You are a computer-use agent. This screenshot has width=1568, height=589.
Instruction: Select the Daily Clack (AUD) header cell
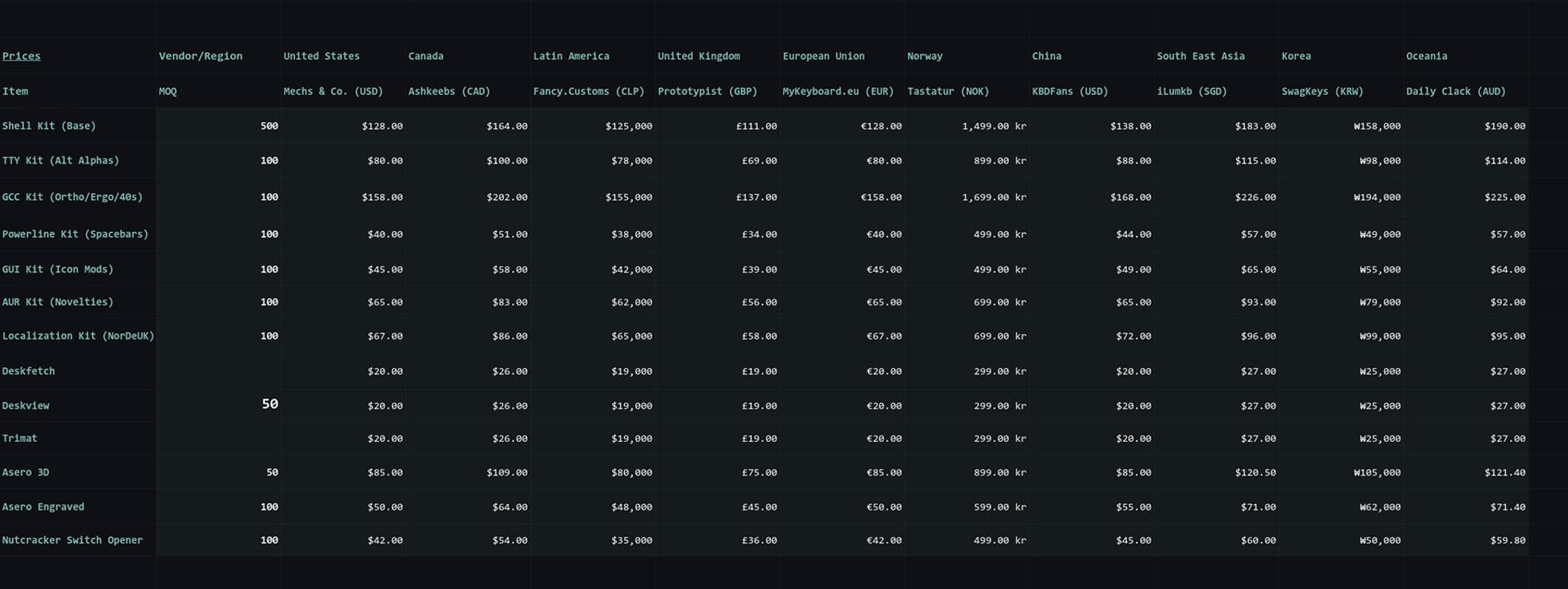pyautogui.click(x=1455, y=91)
